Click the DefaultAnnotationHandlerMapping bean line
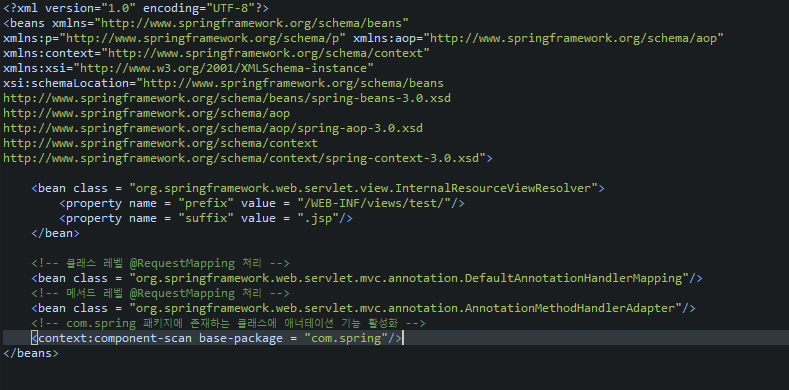Image resolution: width=789 pixels, height=390 pixels. click(367, 278)
